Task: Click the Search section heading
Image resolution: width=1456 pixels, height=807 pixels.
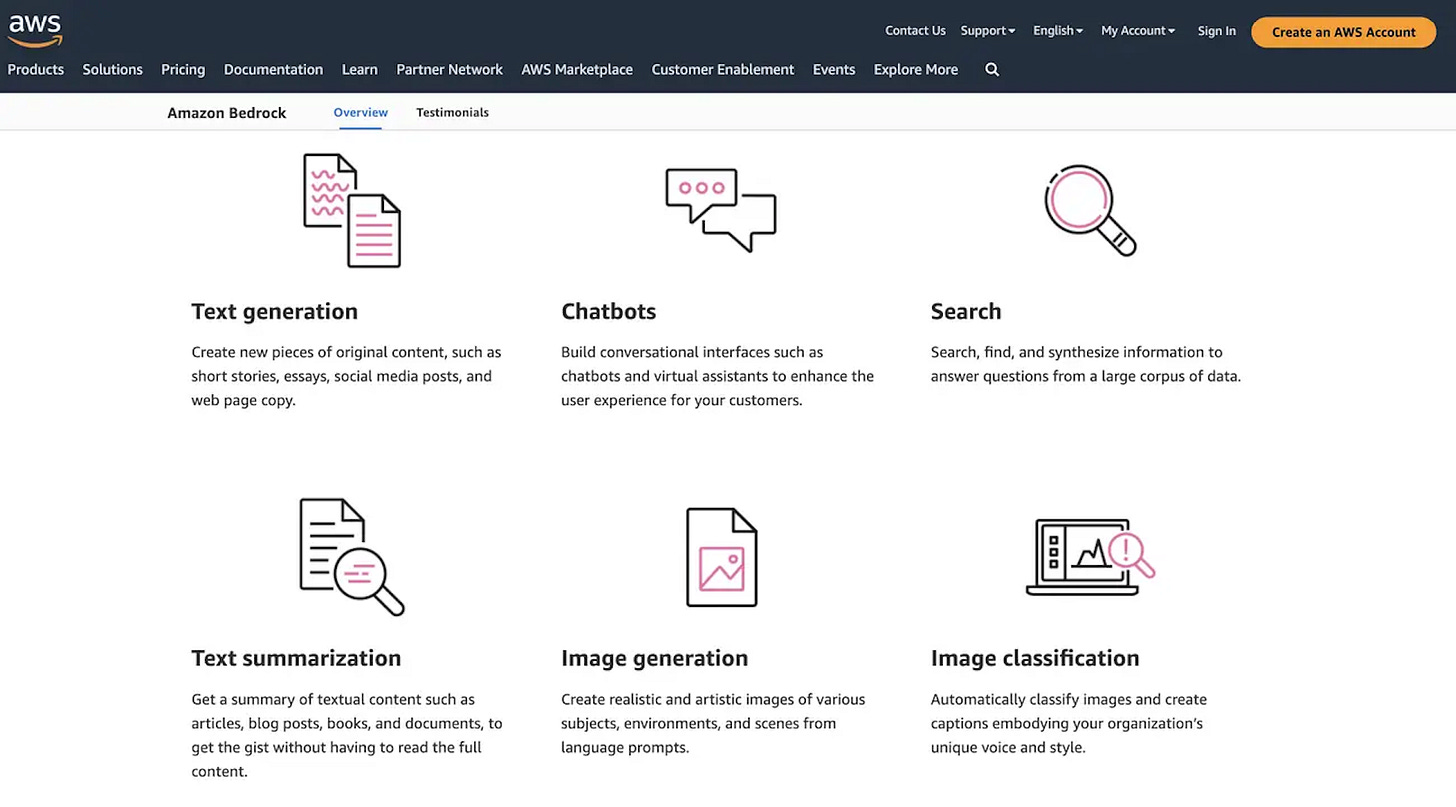Action: (x=966, y=311)
